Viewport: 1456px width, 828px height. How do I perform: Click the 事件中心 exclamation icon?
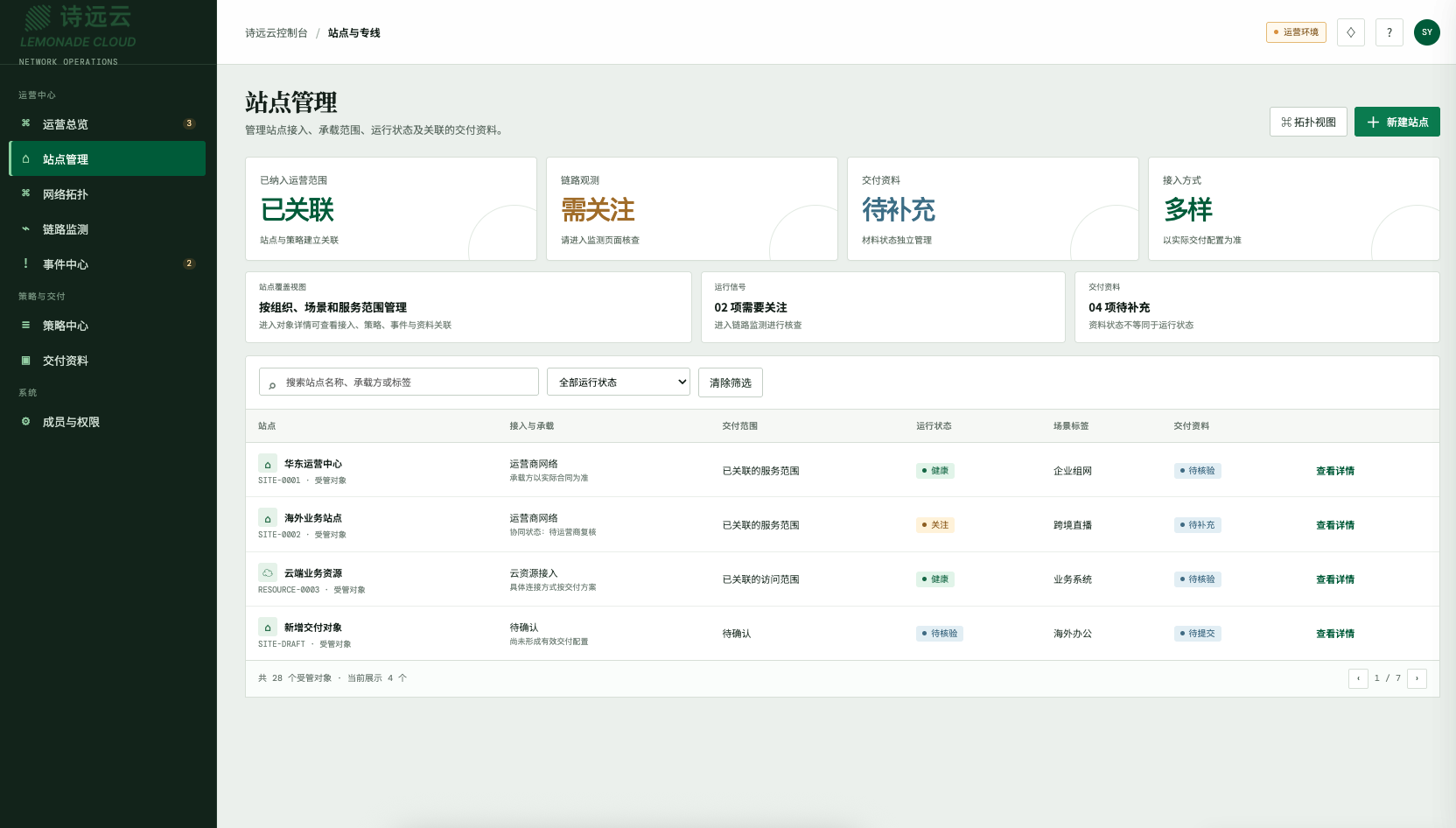25,263
